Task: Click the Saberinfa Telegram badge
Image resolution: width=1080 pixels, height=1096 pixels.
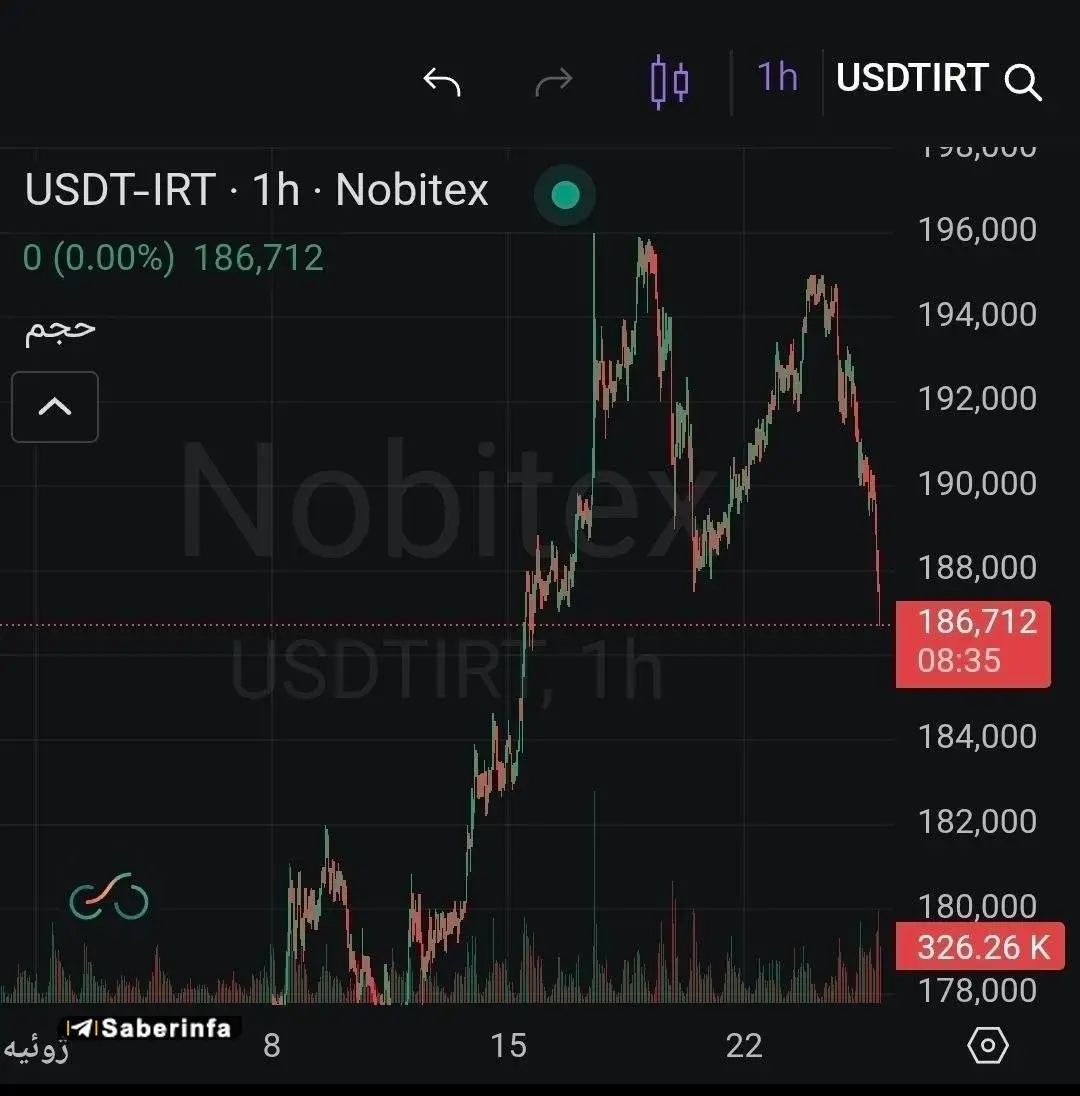Action: [x=150, y=1028]
